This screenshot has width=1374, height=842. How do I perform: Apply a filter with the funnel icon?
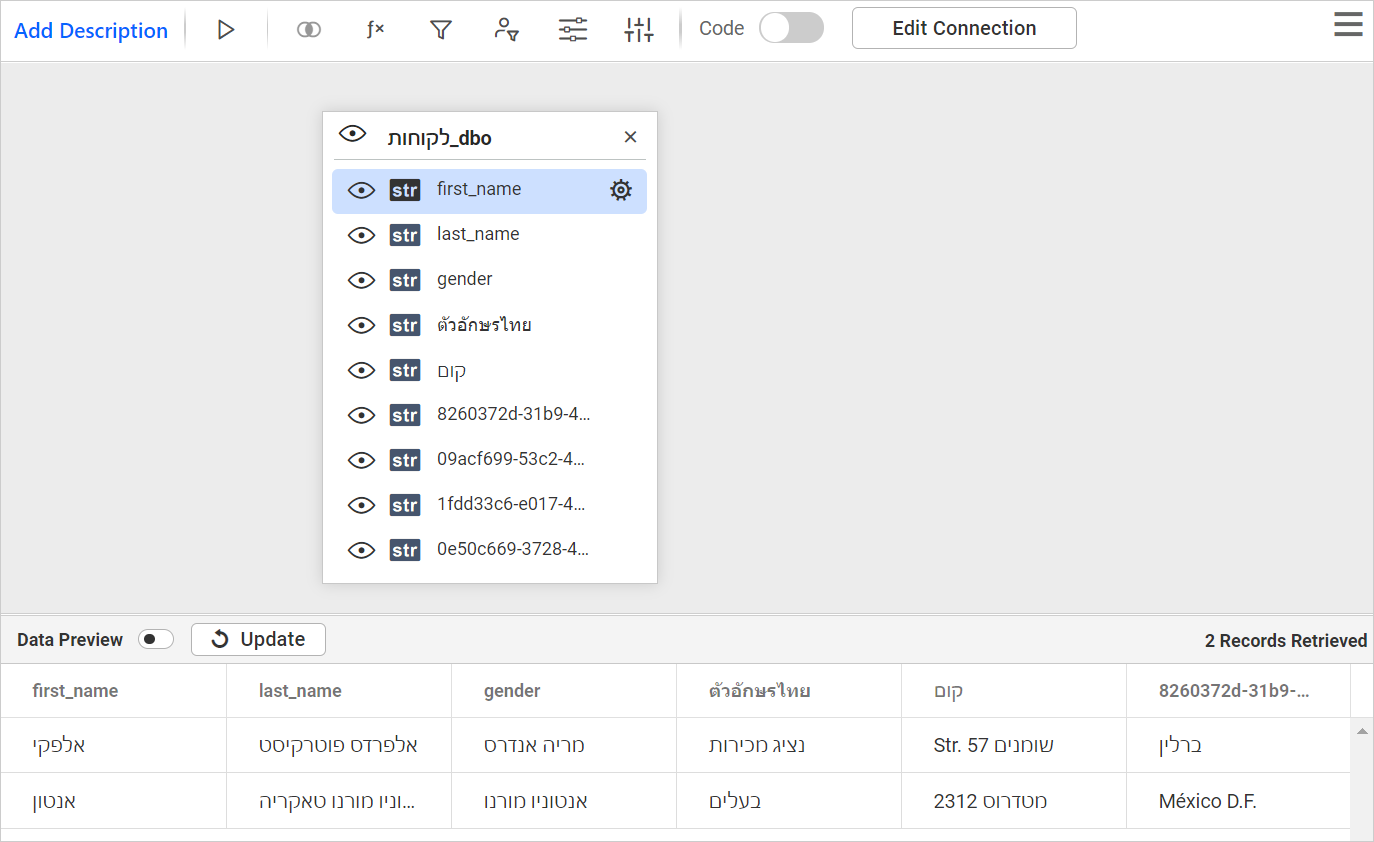(x=440, y=29)
